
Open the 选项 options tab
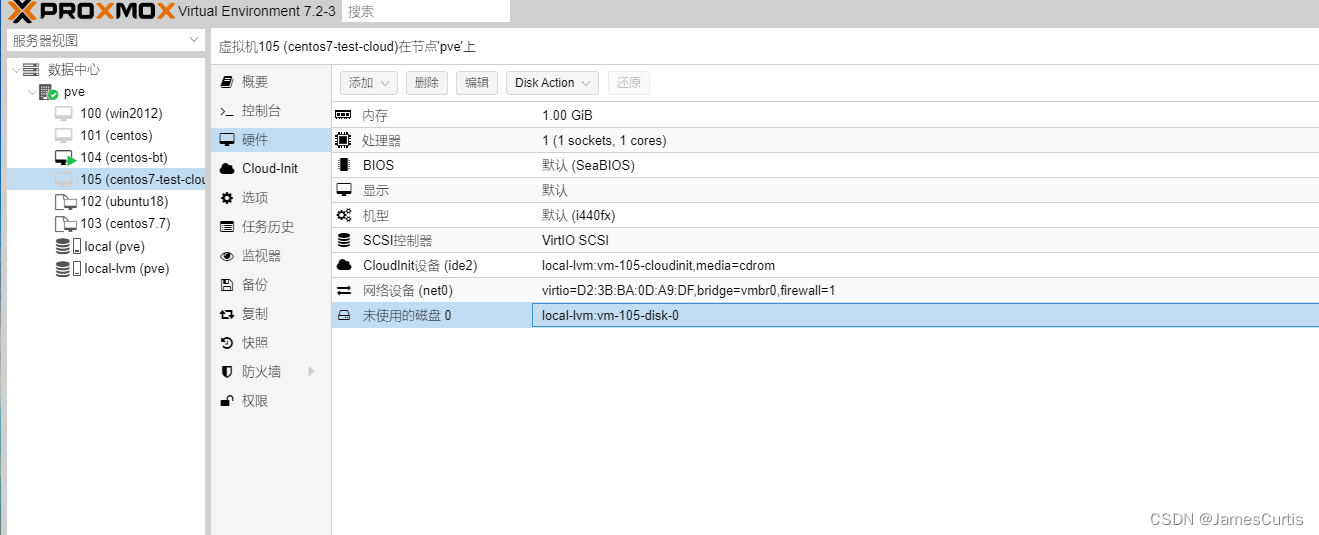(271, 197)
